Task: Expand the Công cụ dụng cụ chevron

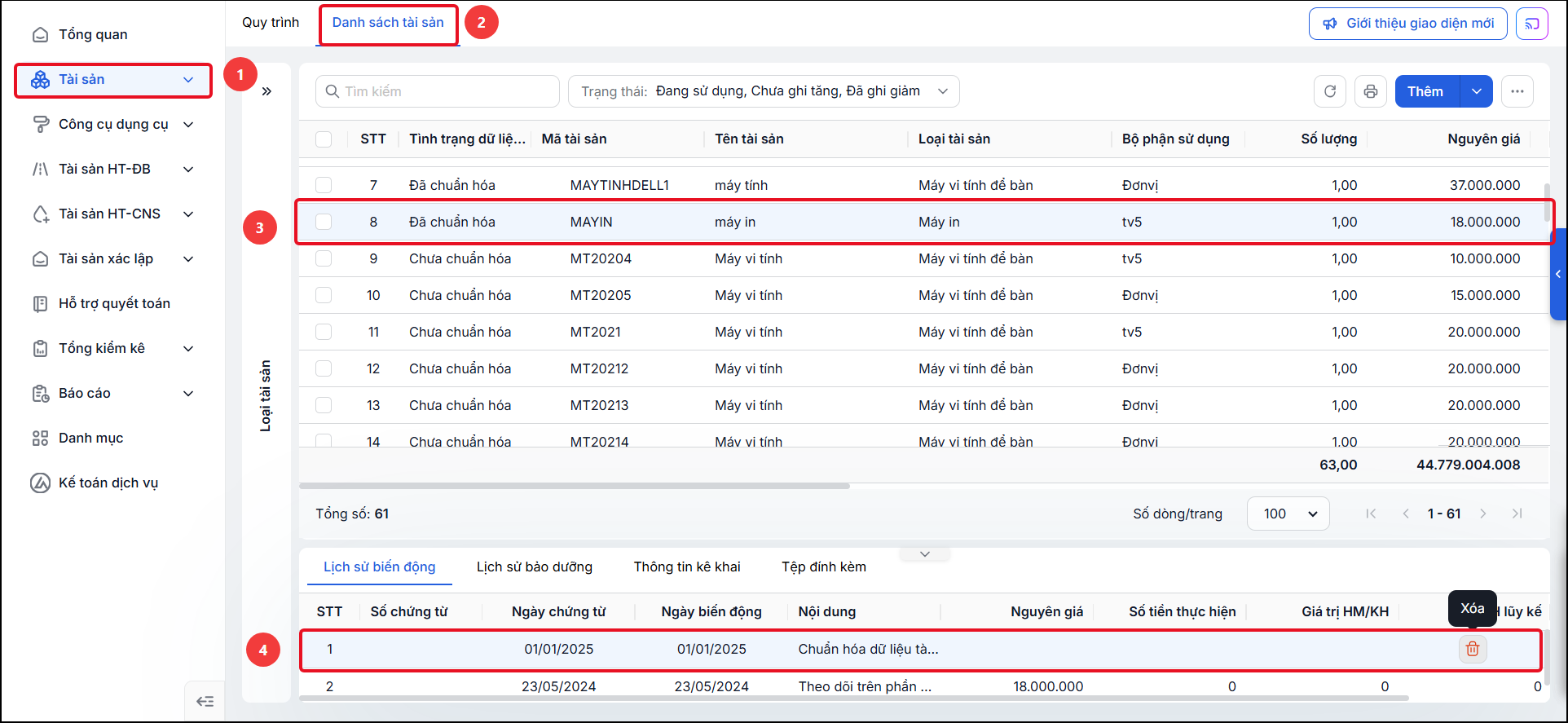Action: [188, 125]
